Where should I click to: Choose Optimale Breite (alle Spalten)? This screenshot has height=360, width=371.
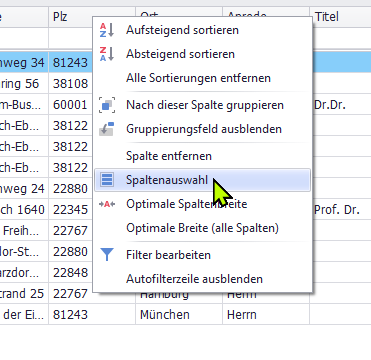click(202, 228)
